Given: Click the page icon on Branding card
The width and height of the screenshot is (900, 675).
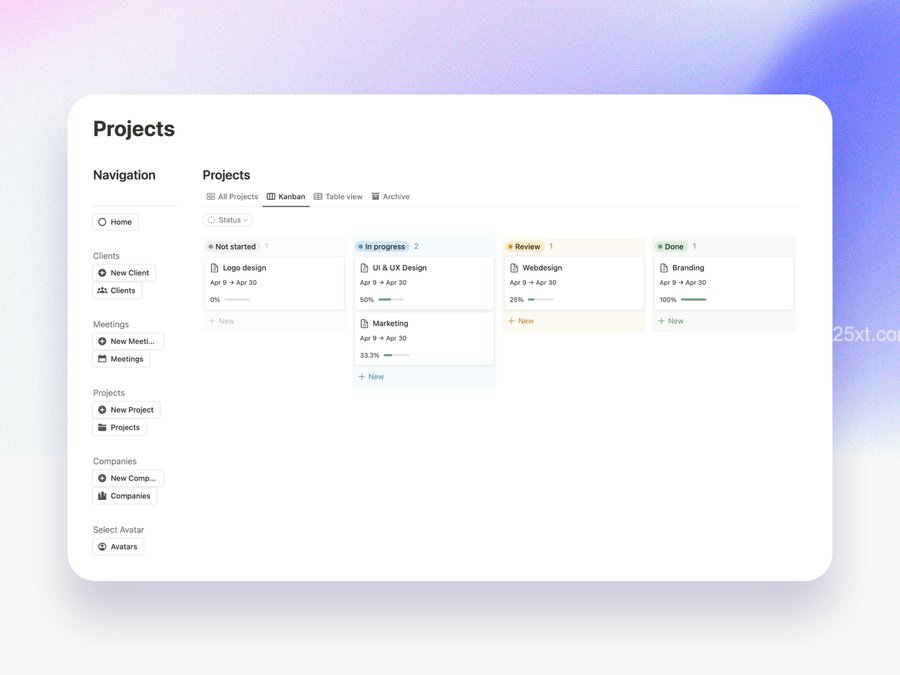Looking at the screenshot, I should pyautogui.click(x=664, y=268).
